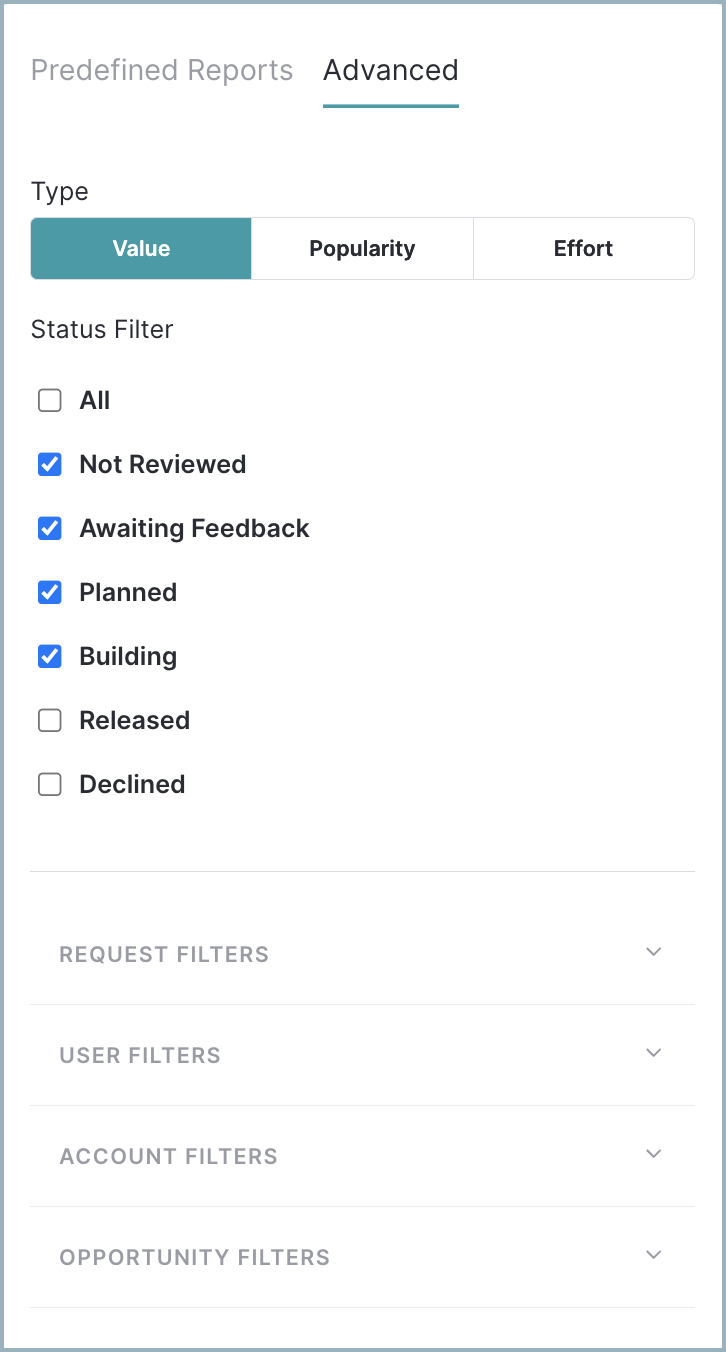Uncheck the Not Reviewed checkbox
726x1352 pixels.
pos(50,465)
